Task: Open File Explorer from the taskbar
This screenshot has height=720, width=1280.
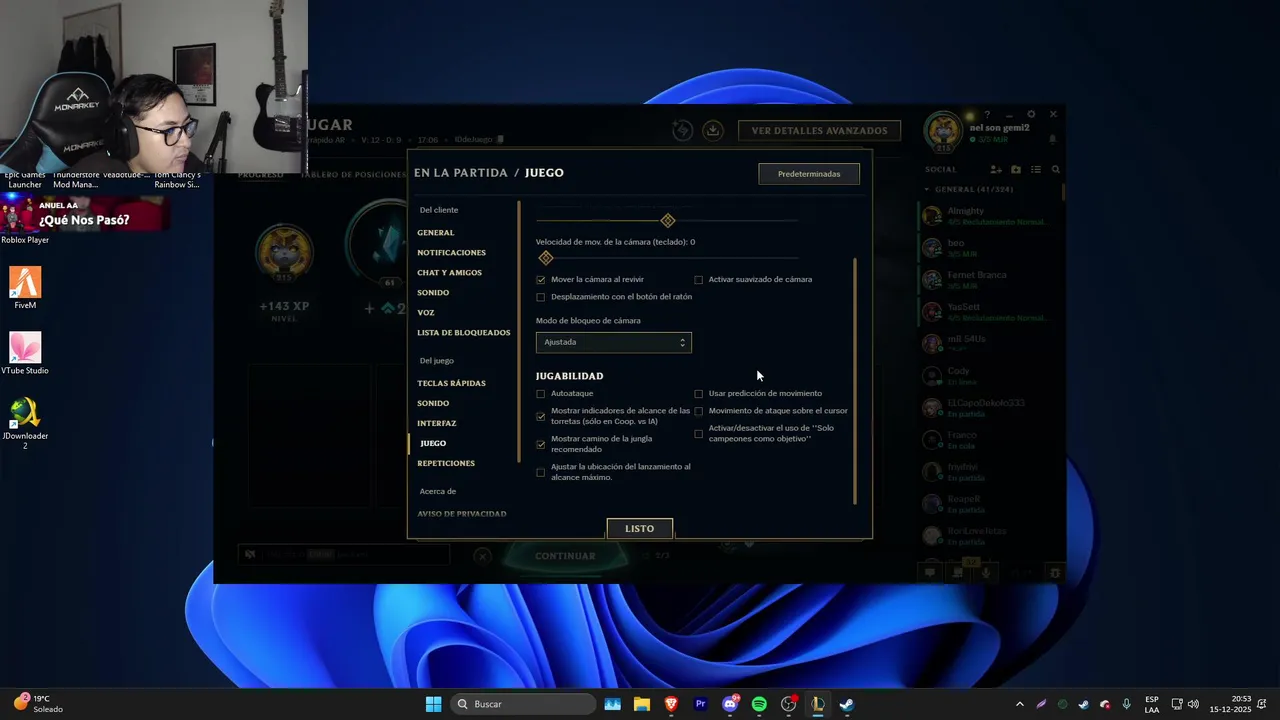Action: pos(641,704)
